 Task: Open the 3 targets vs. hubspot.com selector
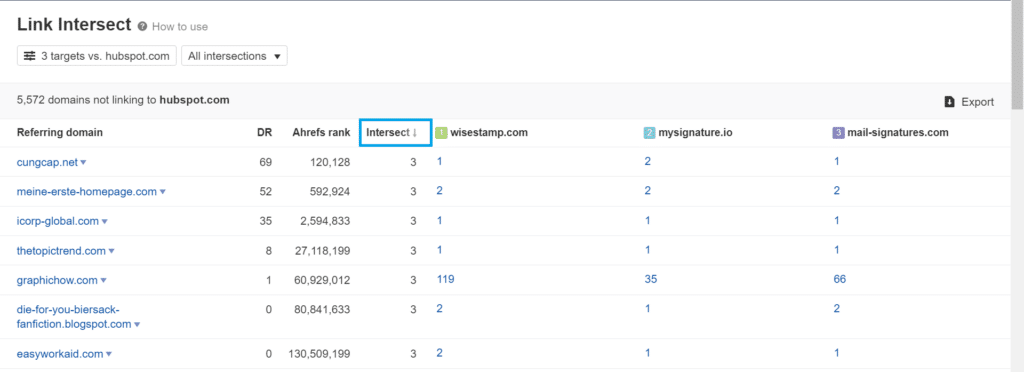(x=97, y=56)
